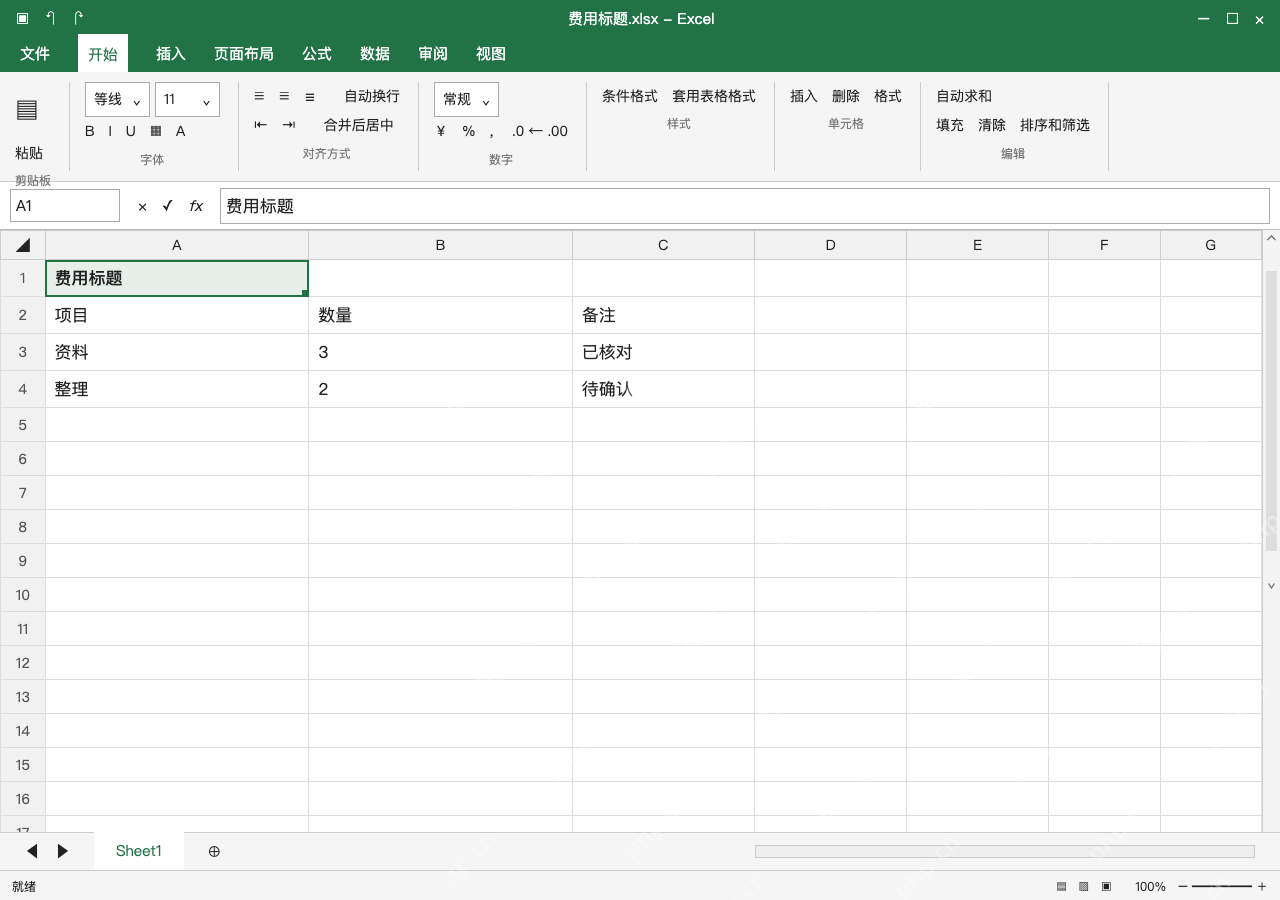Redo the last undone action
This screenshot has height=900, width=1280.
pos(78,18)
